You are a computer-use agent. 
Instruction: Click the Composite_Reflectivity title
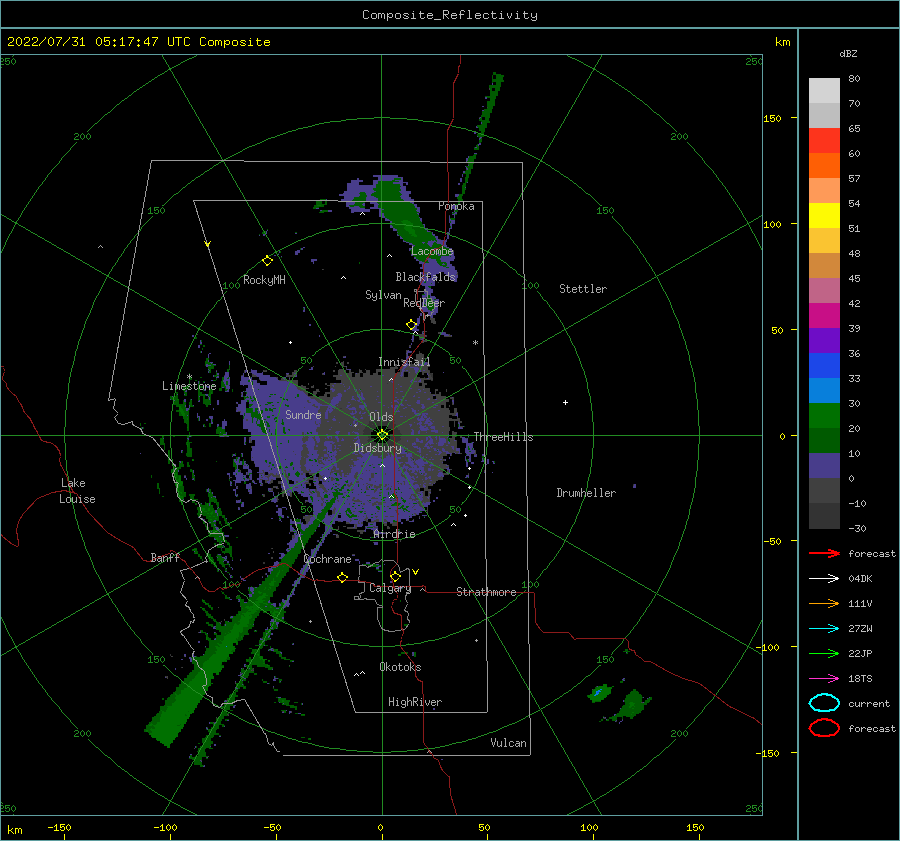point(450,15)
